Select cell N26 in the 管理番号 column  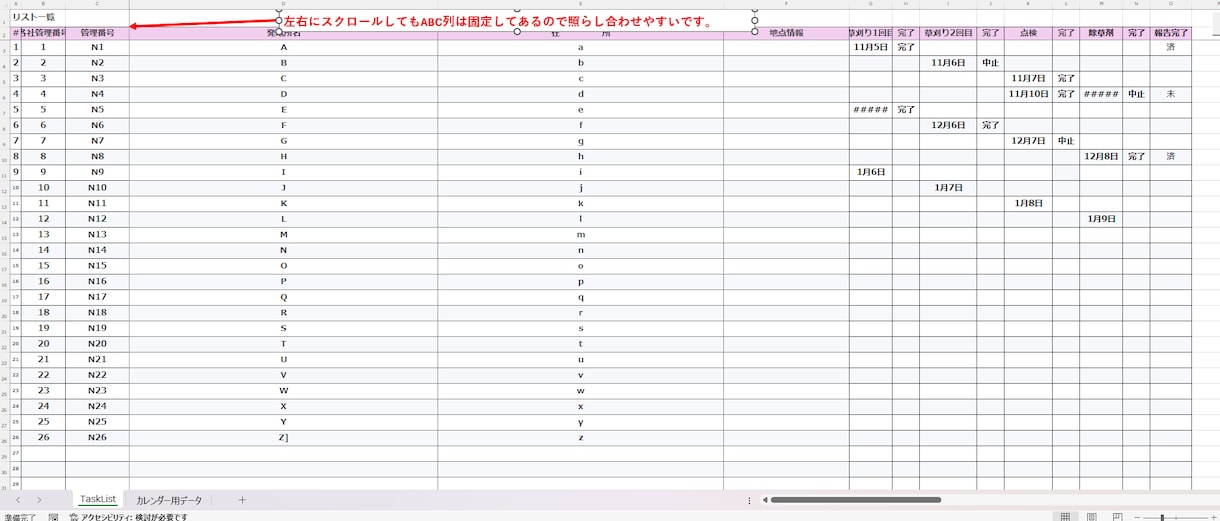click(x=97, y=437)
